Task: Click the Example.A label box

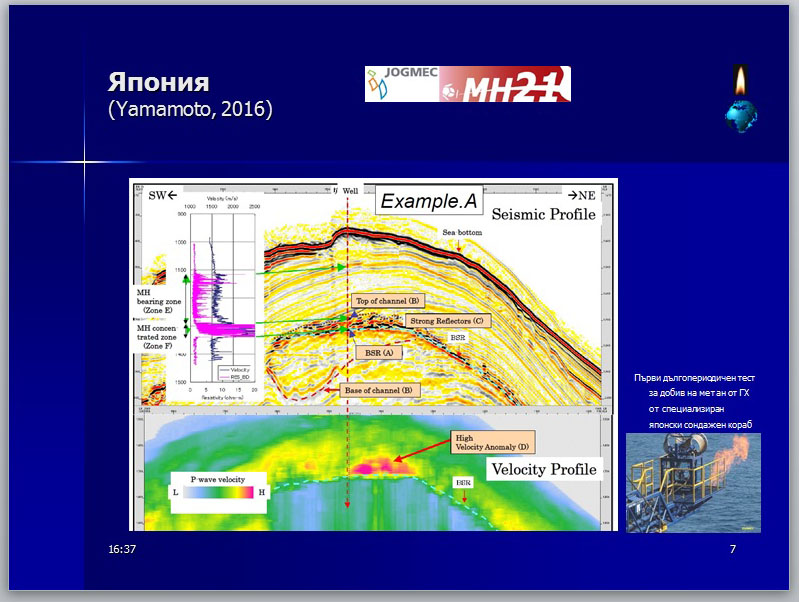Action: click(x=430, y=200)
